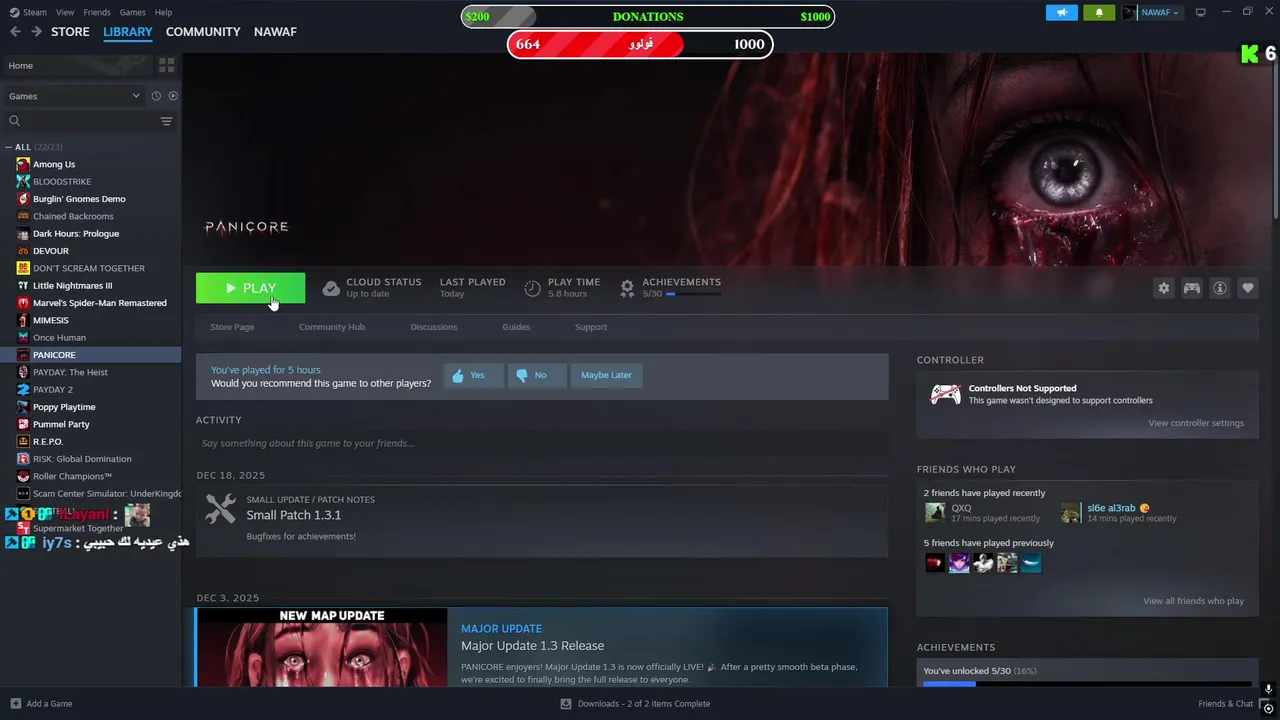Recommend the game with Yes
1280x720 pixels.
(473, 375)
